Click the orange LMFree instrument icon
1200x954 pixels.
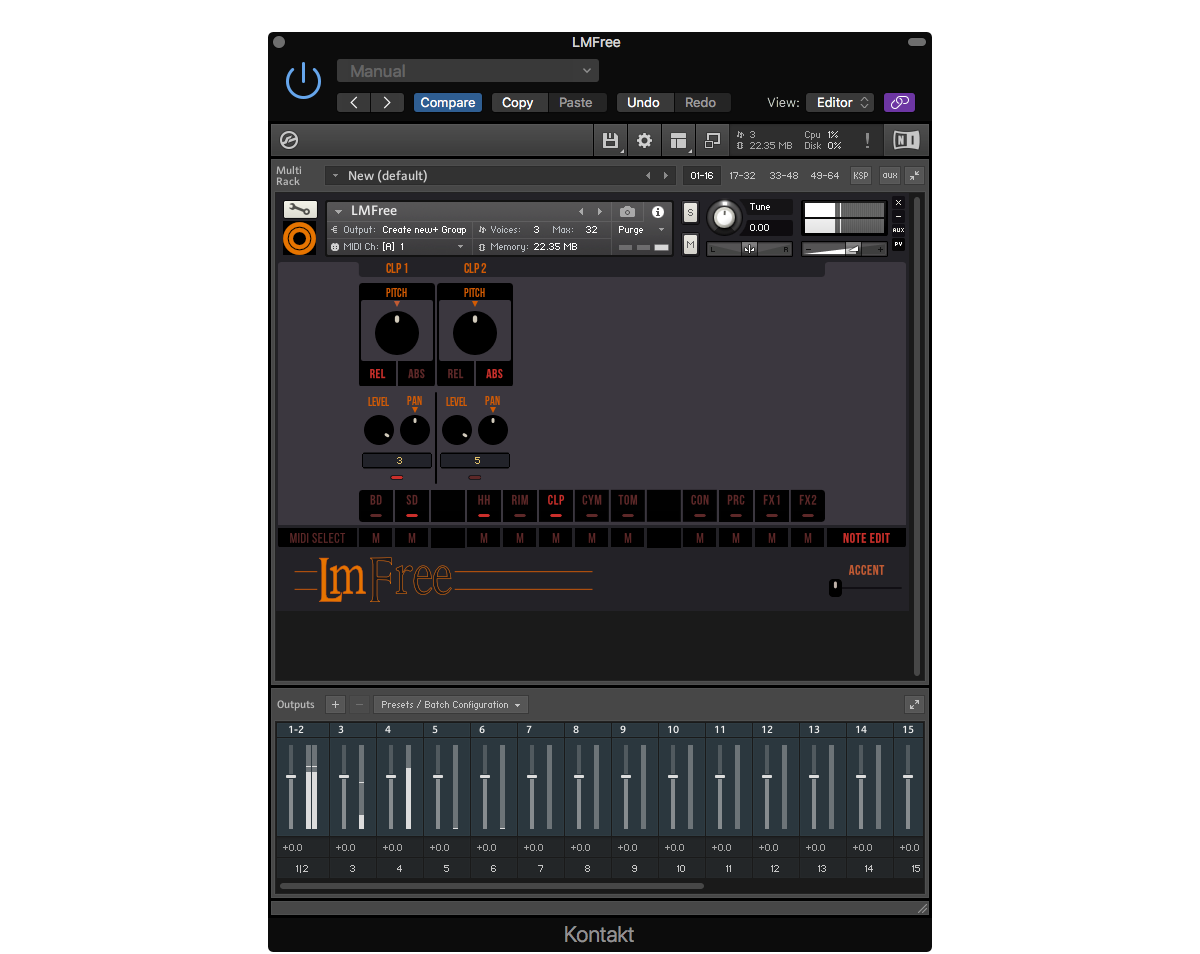click(300, 239)
